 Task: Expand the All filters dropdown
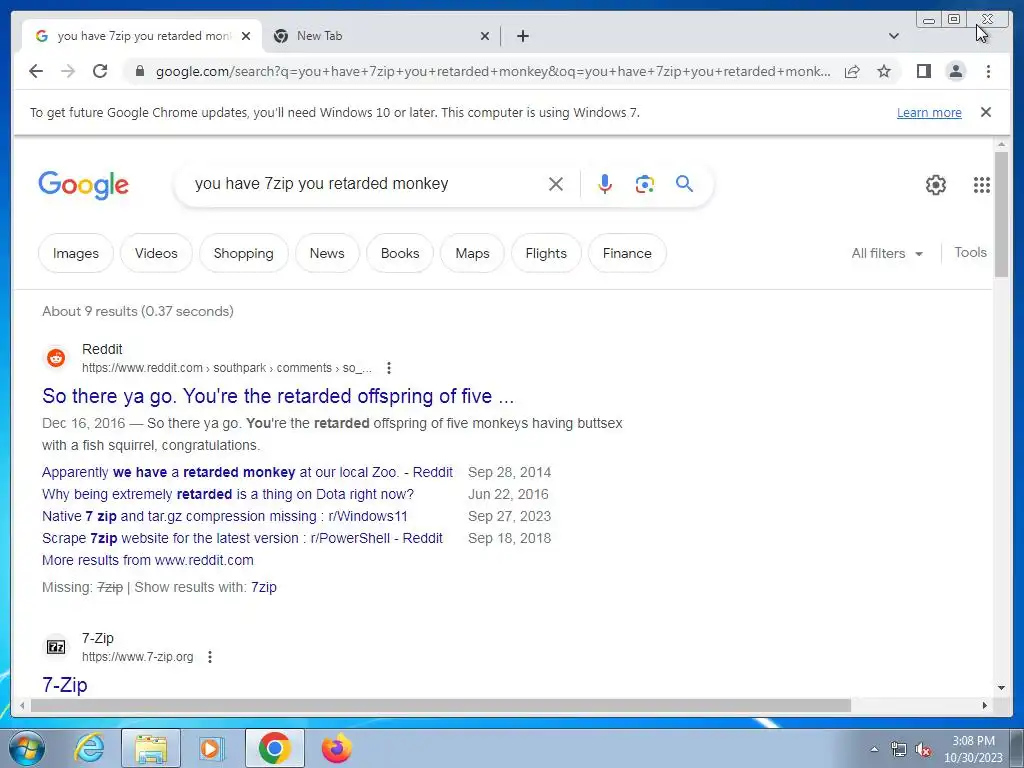click(887, 253)
